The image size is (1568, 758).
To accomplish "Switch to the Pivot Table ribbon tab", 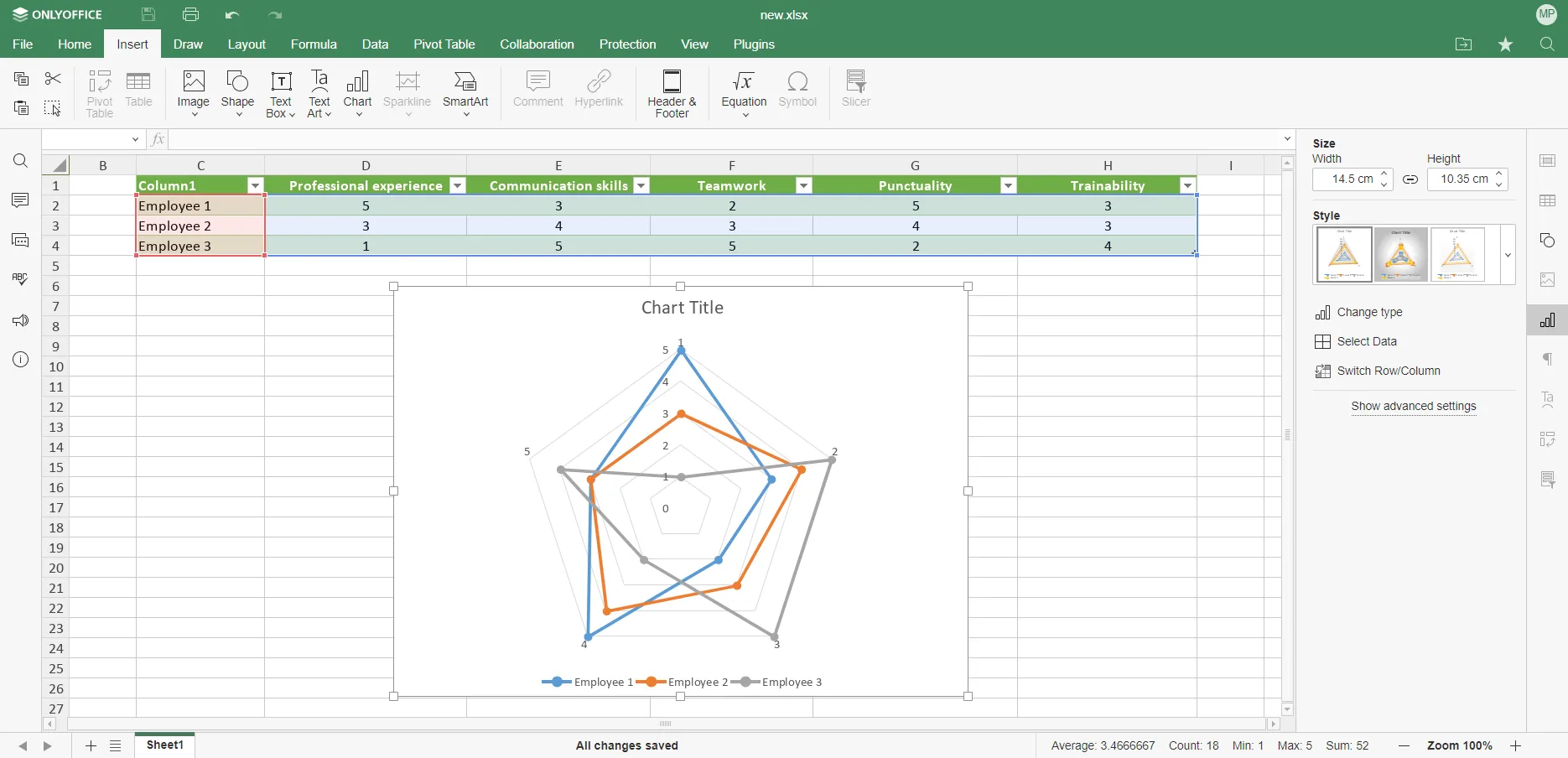I will tap(444, 44).
